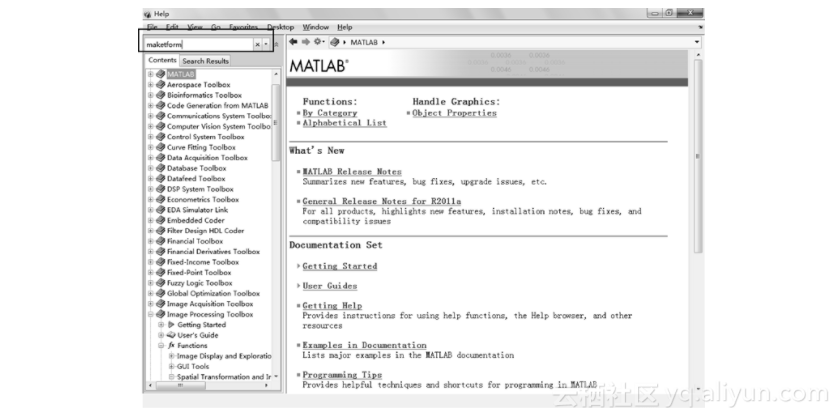The height and width of the screenshot is (418, 840).
Task: Click the Curve Fitting Toolbox book icon
Action: click(x=161, y=147)
